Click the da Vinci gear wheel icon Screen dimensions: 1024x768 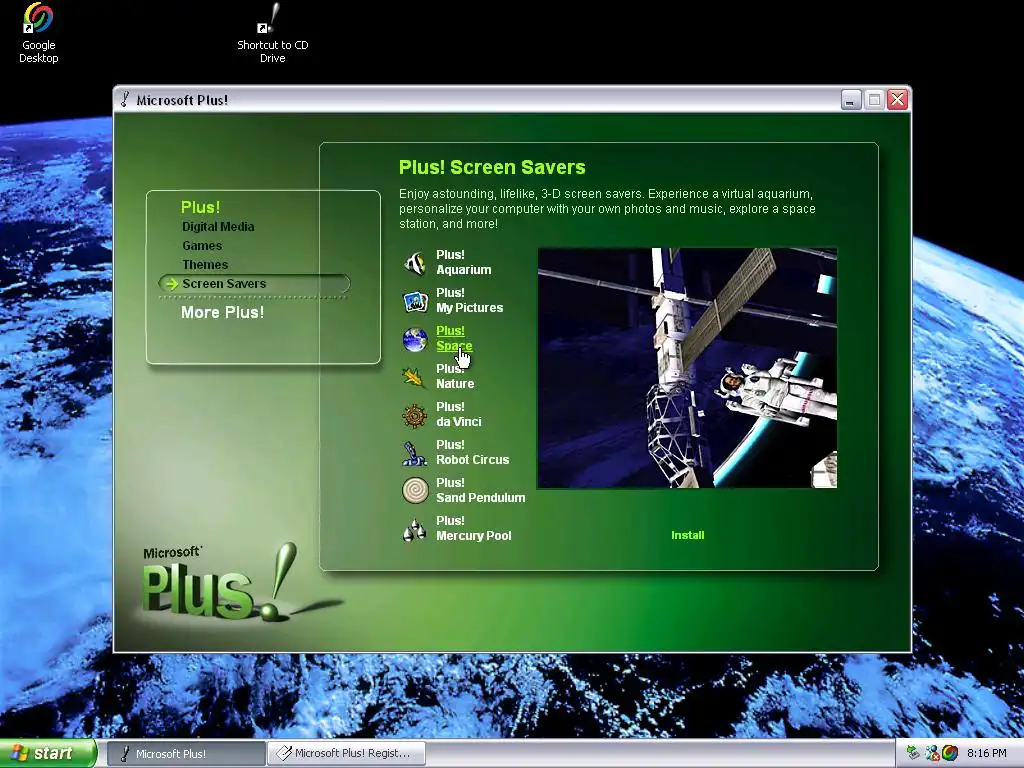click(x=415, y=415)
